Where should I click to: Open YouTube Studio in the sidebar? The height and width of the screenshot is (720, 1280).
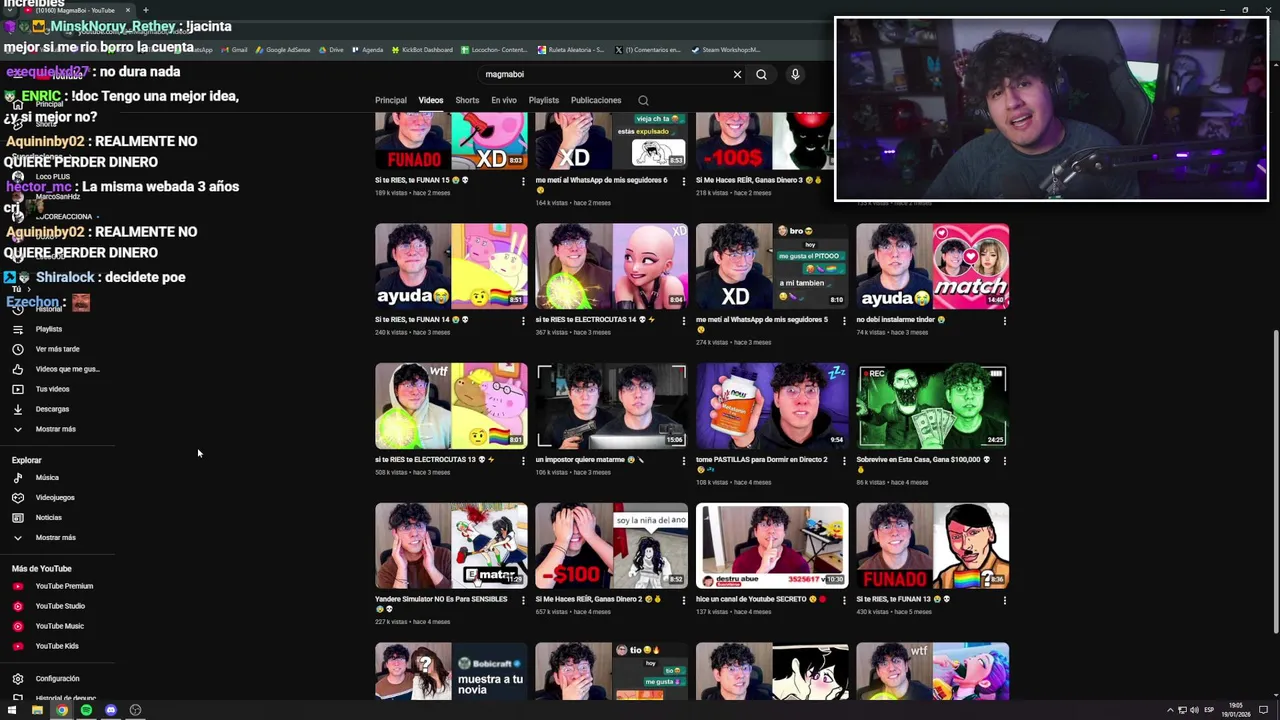click(x=58, y=606)
